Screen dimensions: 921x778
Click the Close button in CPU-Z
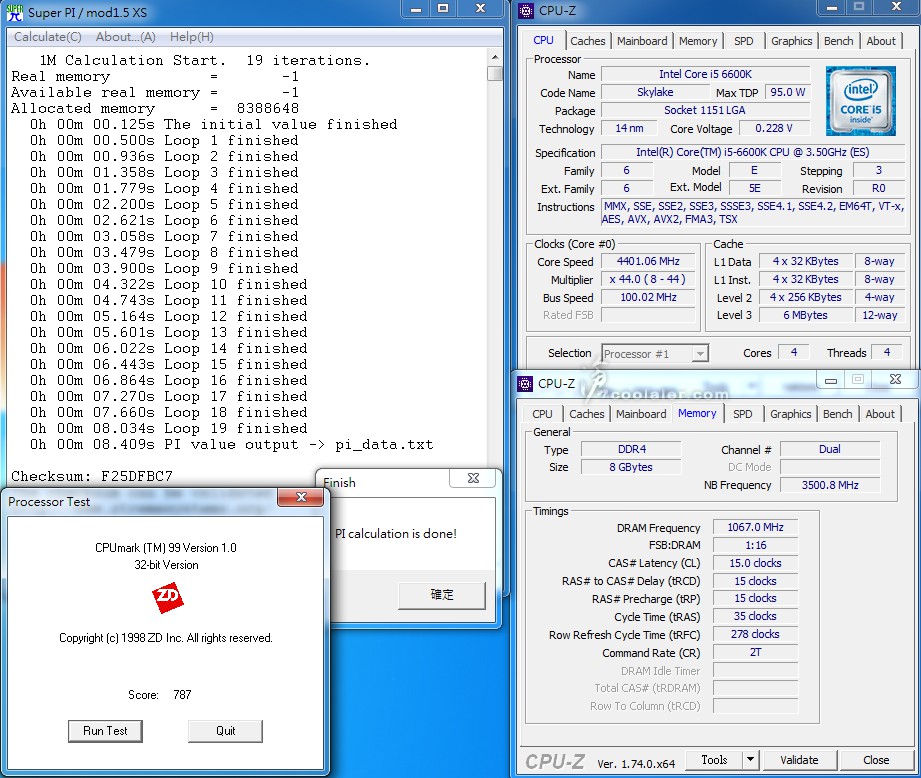876,760
